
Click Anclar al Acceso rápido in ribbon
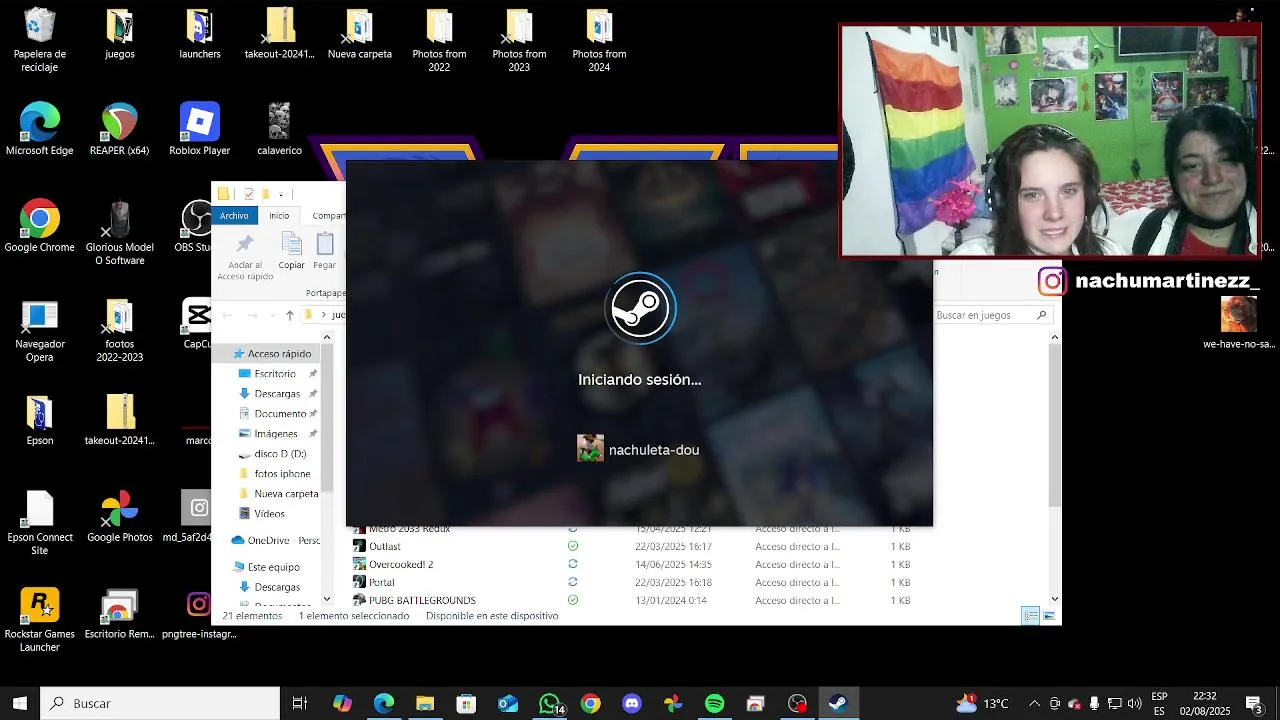[245, 257]
